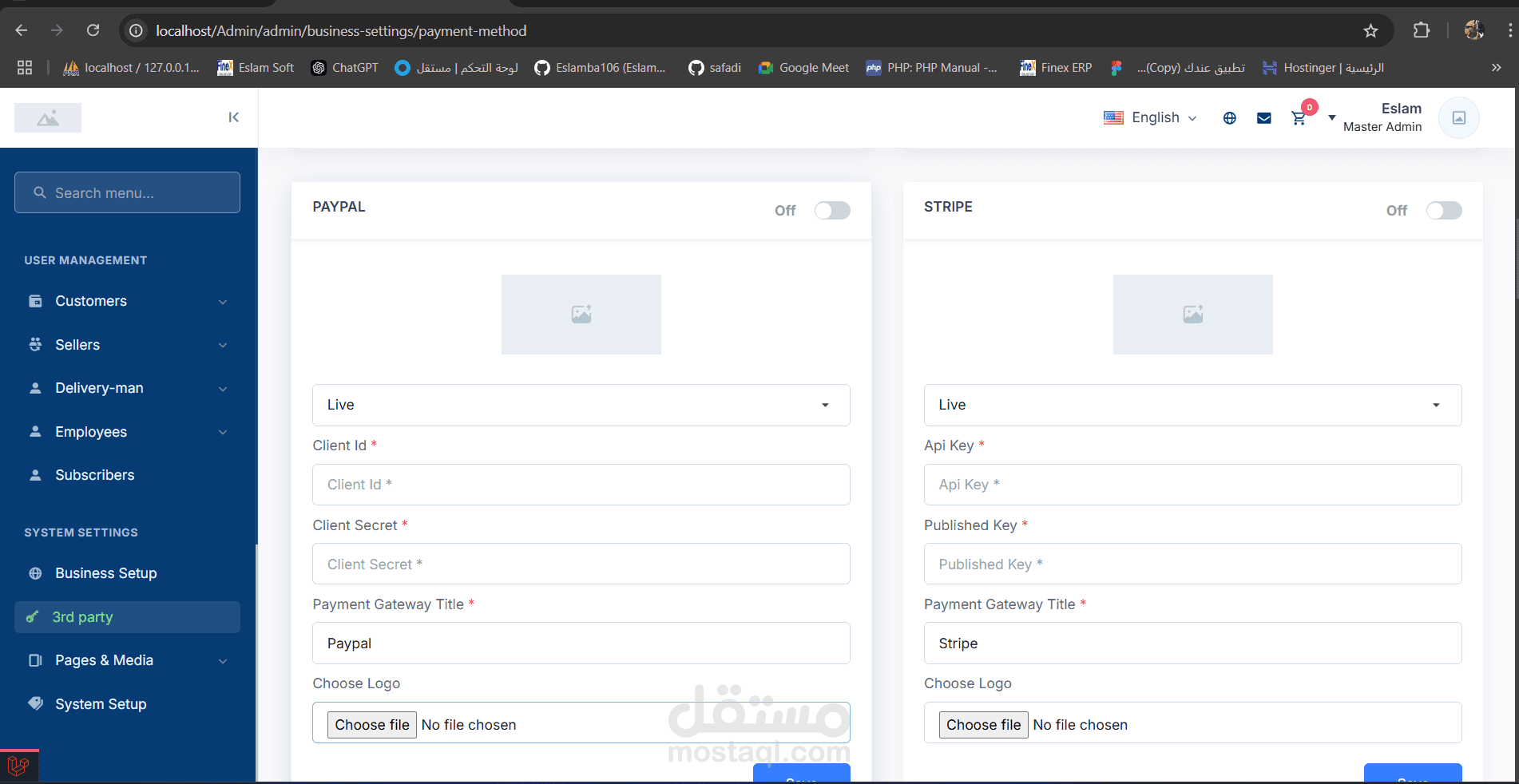
Task: Open the shopping cart orders icon
Action: (x=1299, y=118)
